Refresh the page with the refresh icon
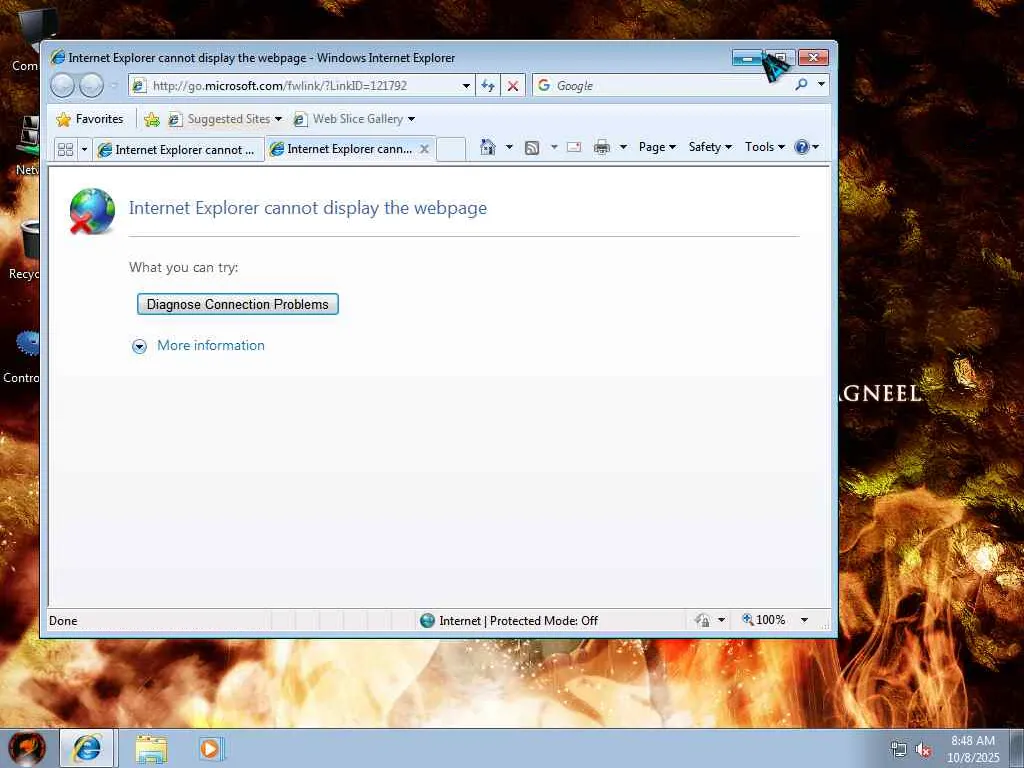Viewport: 1024px width, 768px height. pos(488,86)
